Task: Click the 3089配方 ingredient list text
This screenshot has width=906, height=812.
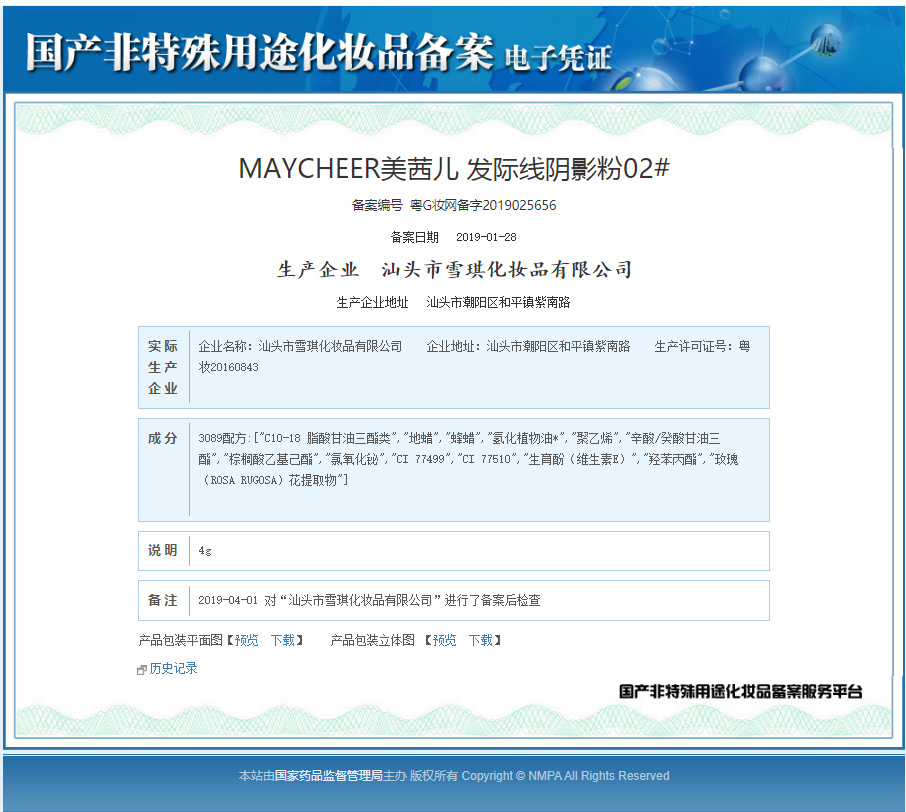Action: tap(468, 459)
